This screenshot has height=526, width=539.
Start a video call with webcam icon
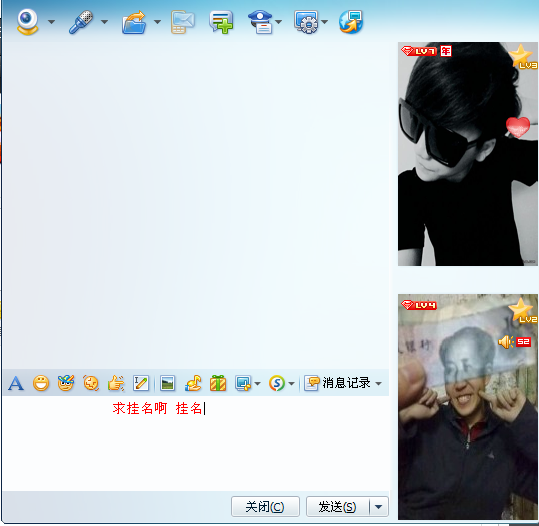point(27,22)
